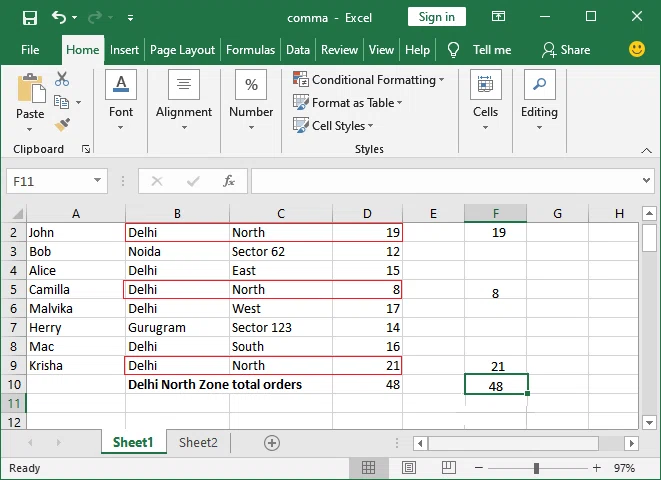This screenshot has width=661, height=480.
Task: Collapse the ribbon with the chevron
Action: click(646, 150)
